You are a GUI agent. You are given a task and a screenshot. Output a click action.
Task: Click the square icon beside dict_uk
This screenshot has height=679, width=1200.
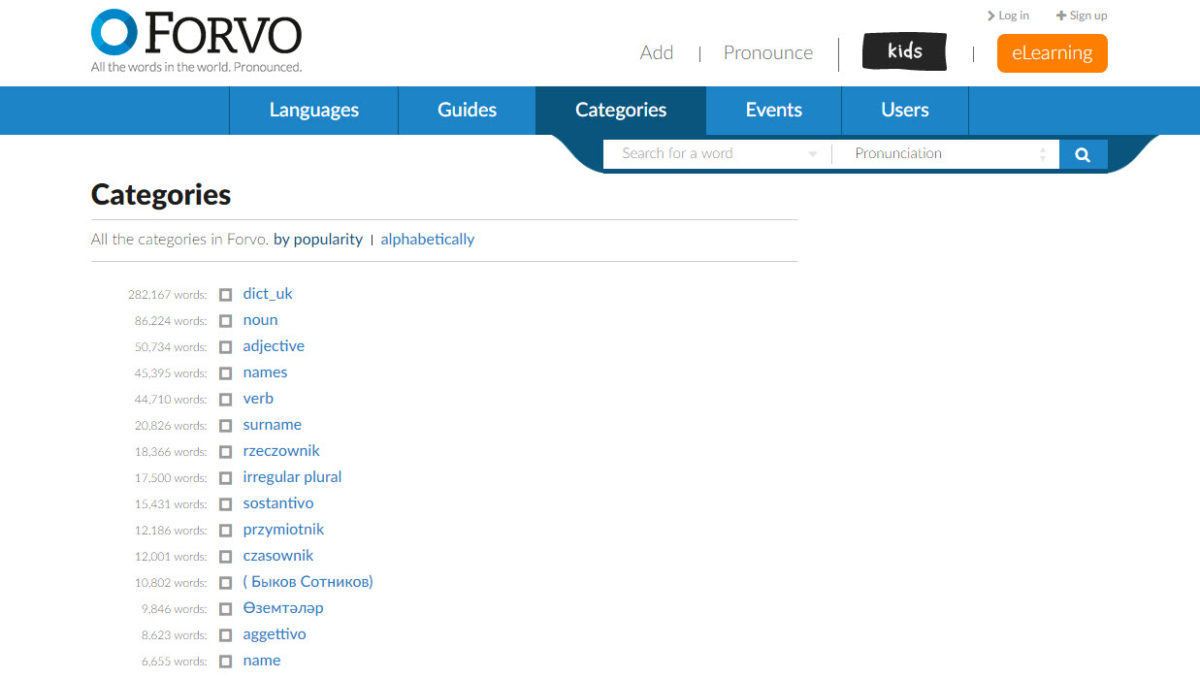[225, 295]
